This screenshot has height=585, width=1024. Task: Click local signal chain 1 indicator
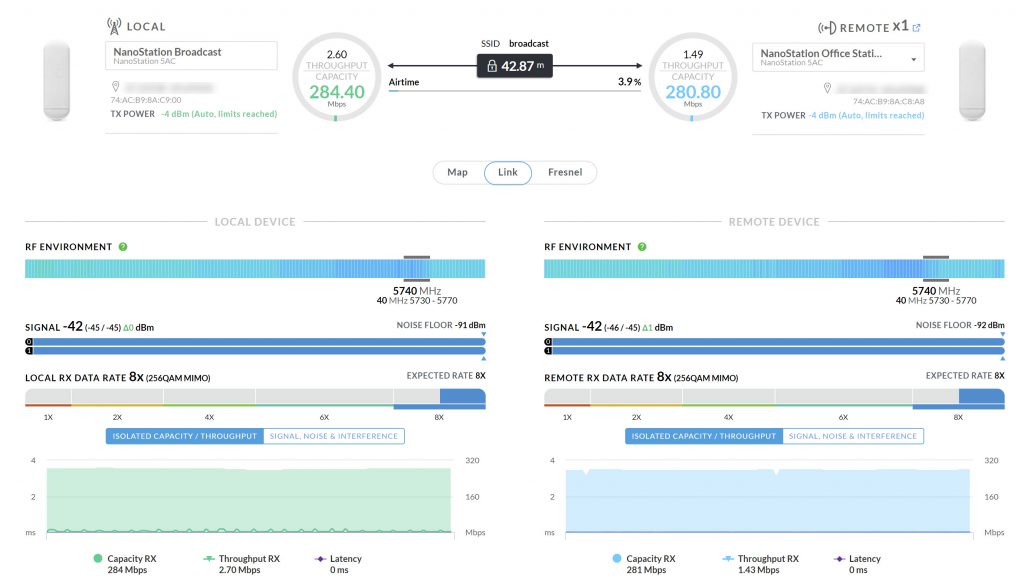(x=29, y=351)
